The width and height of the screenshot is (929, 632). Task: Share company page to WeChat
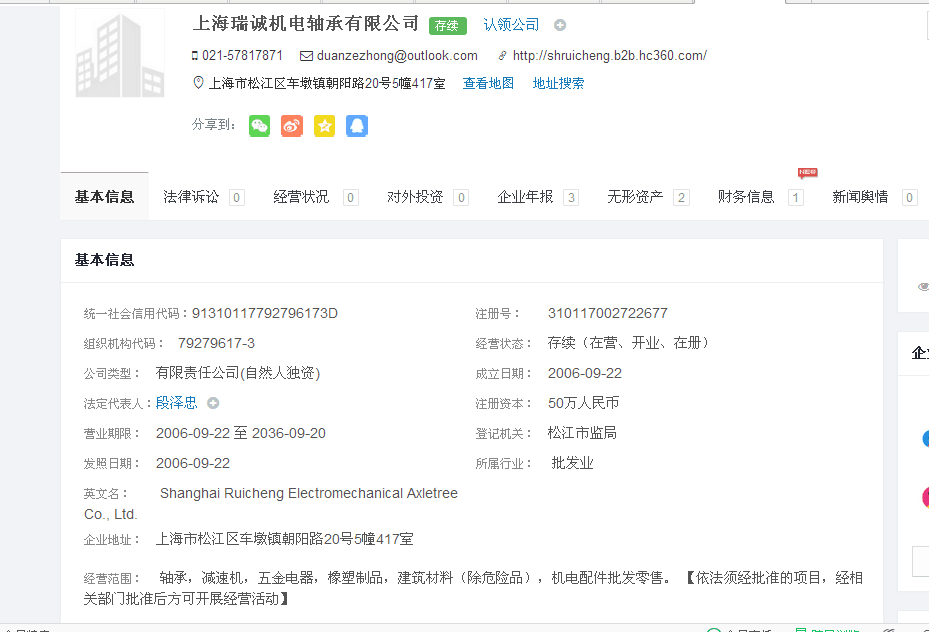pyautogui.click(x=259, y=126)
